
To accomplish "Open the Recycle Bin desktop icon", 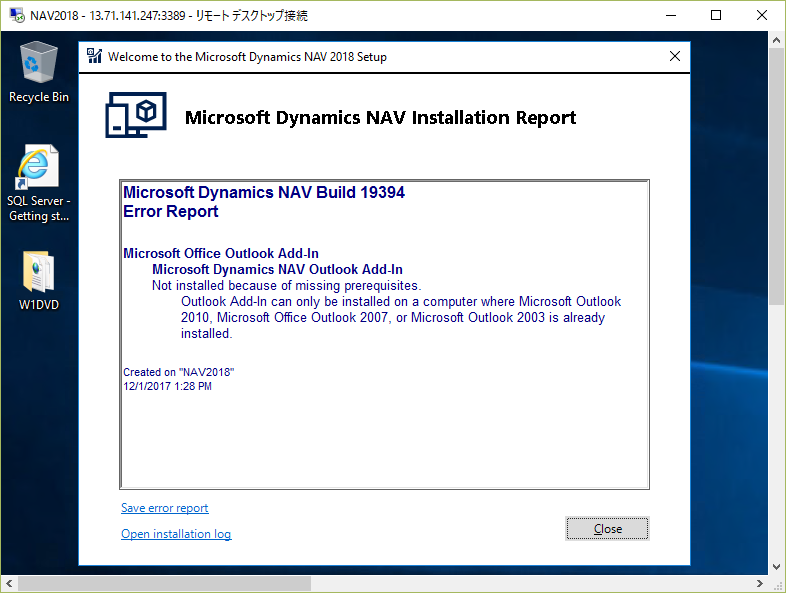I will click(39, 73).
